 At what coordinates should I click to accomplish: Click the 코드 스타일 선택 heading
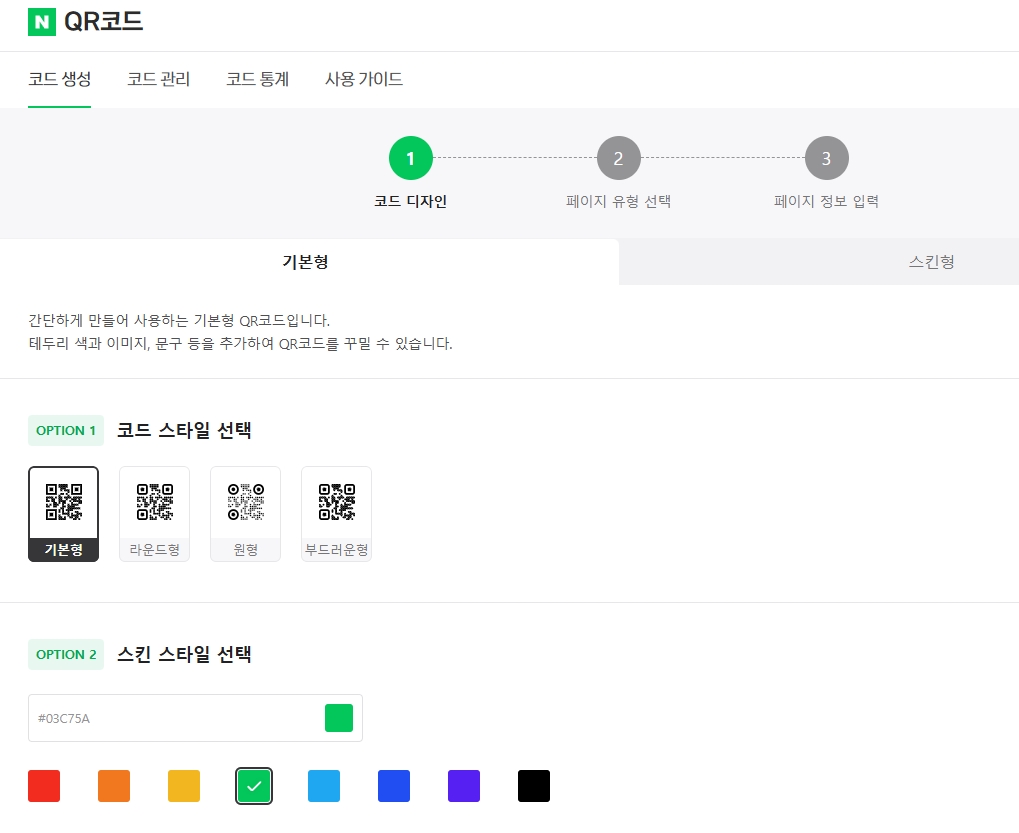coord(184,431)
